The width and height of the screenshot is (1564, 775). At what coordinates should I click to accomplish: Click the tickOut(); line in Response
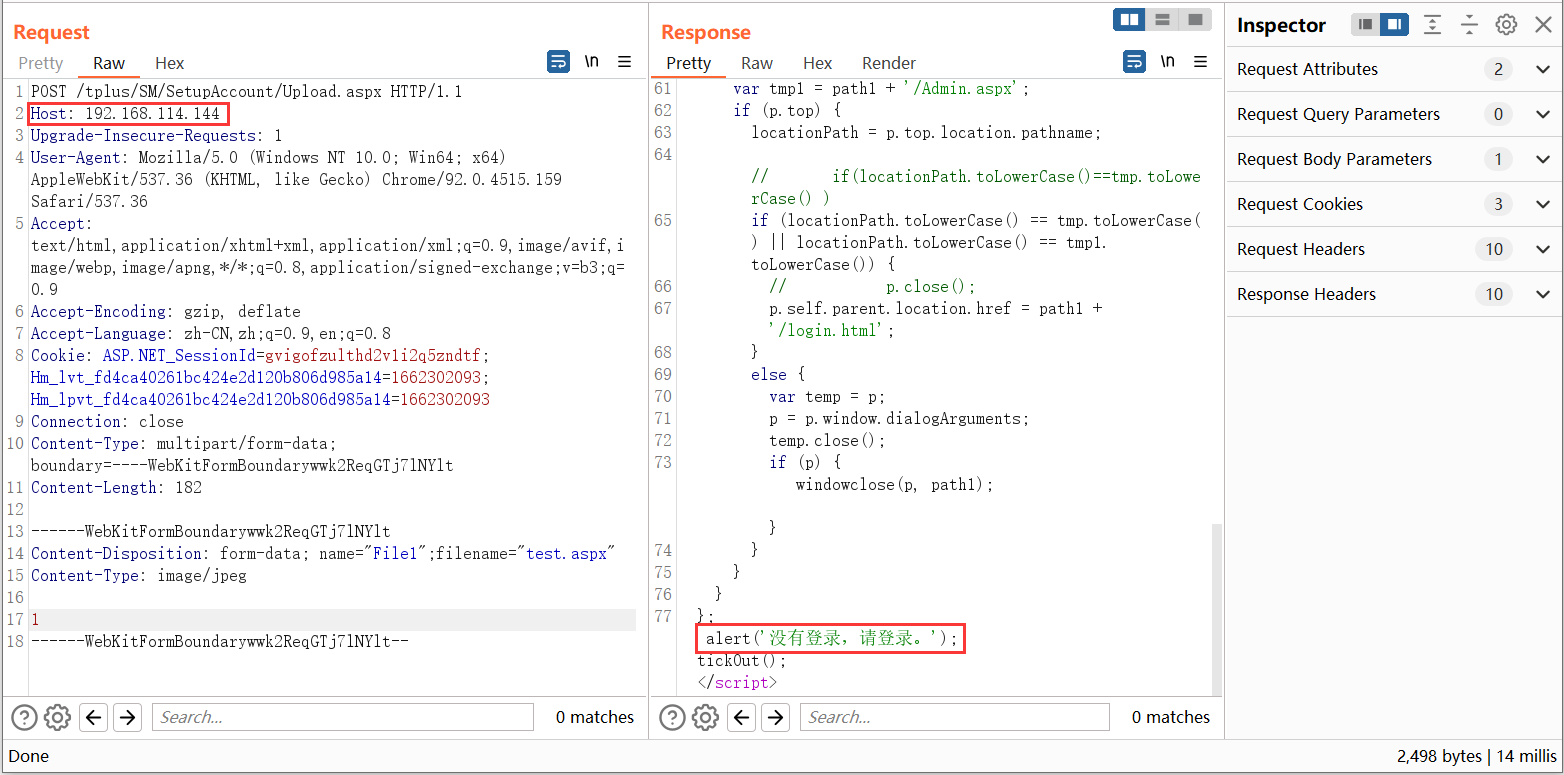(742, 660)
